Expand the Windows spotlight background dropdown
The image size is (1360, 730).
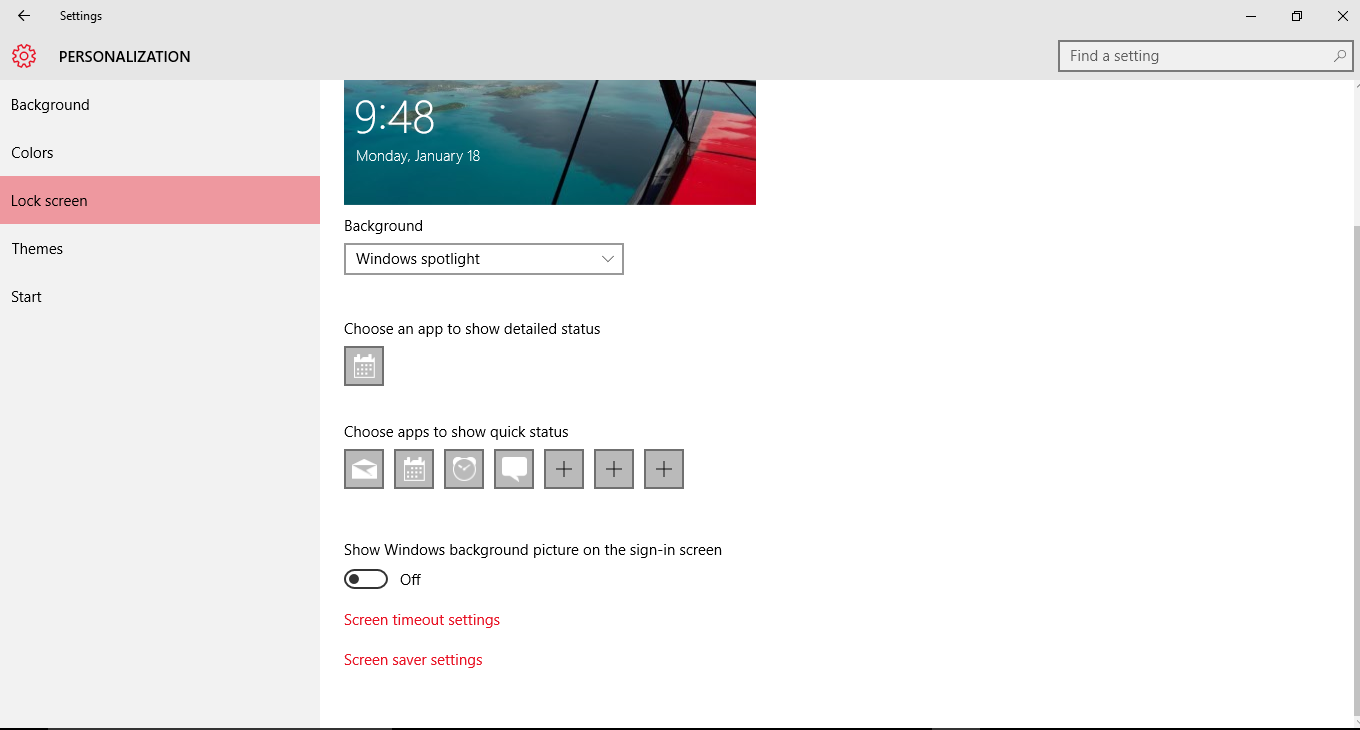click(x=484, y=259)
